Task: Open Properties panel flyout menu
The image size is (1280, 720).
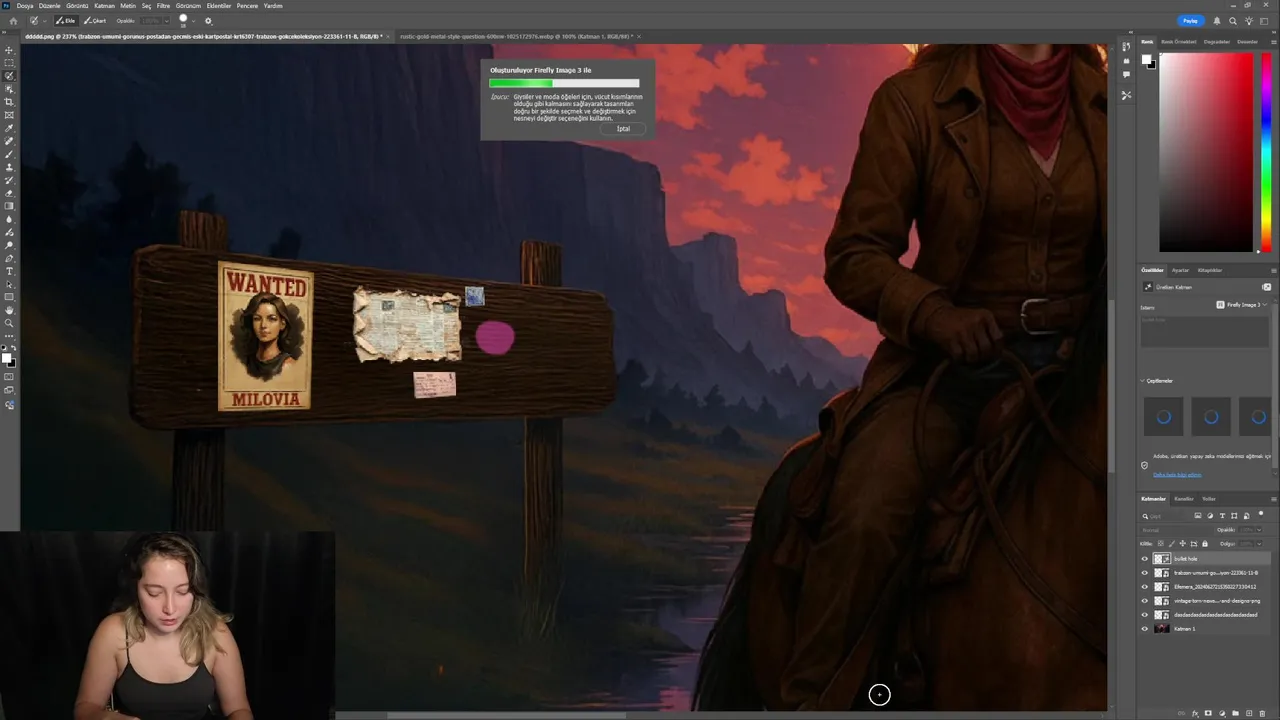Action: tap(1273, 270)
